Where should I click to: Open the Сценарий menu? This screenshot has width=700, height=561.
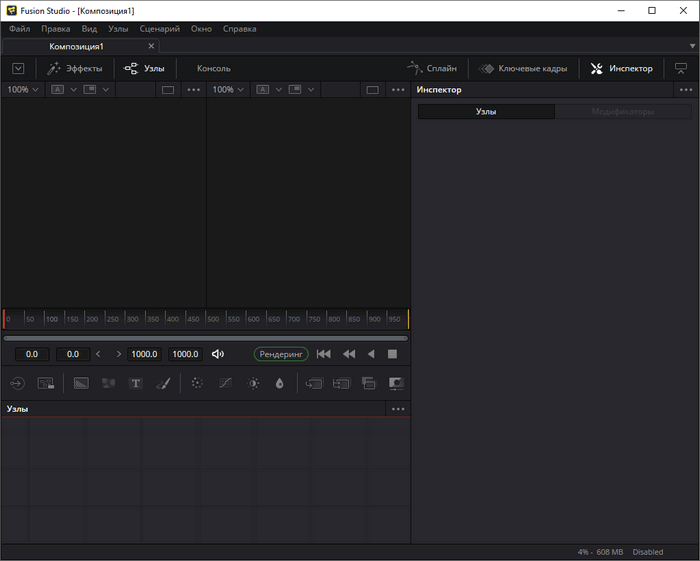159,29
